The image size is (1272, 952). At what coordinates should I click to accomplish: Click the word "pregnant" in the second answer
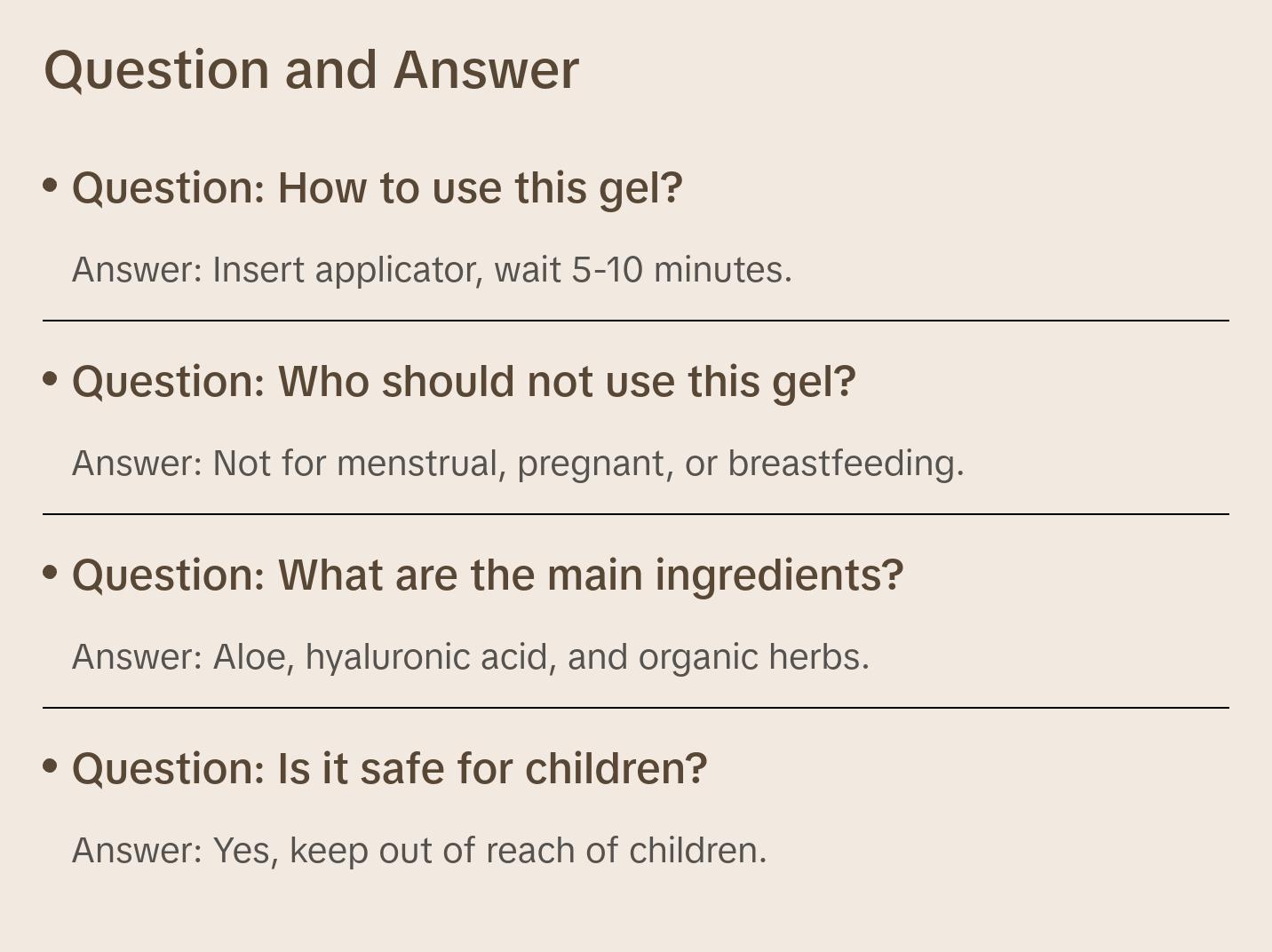[x=594, y=464]
